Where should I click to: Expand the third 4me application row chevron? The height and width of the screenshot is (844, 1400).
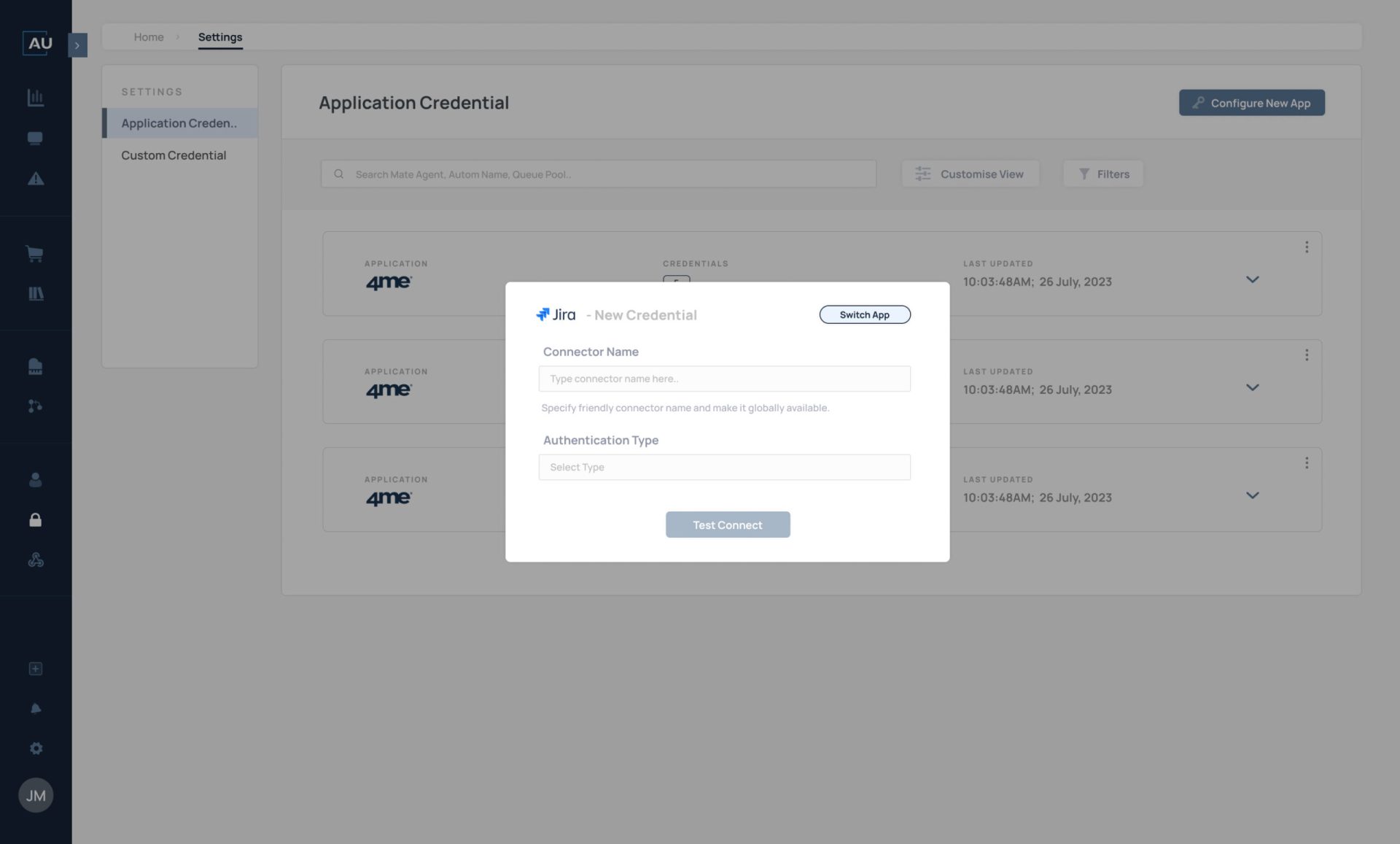pyautogui.click(x=1252, y=495)
